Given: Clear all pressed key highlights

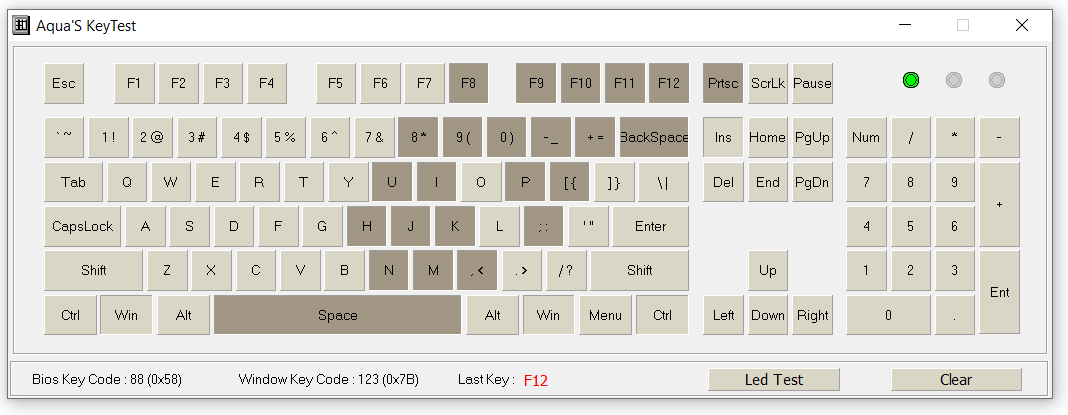Looking at the screenshot, I should (956, 380).
